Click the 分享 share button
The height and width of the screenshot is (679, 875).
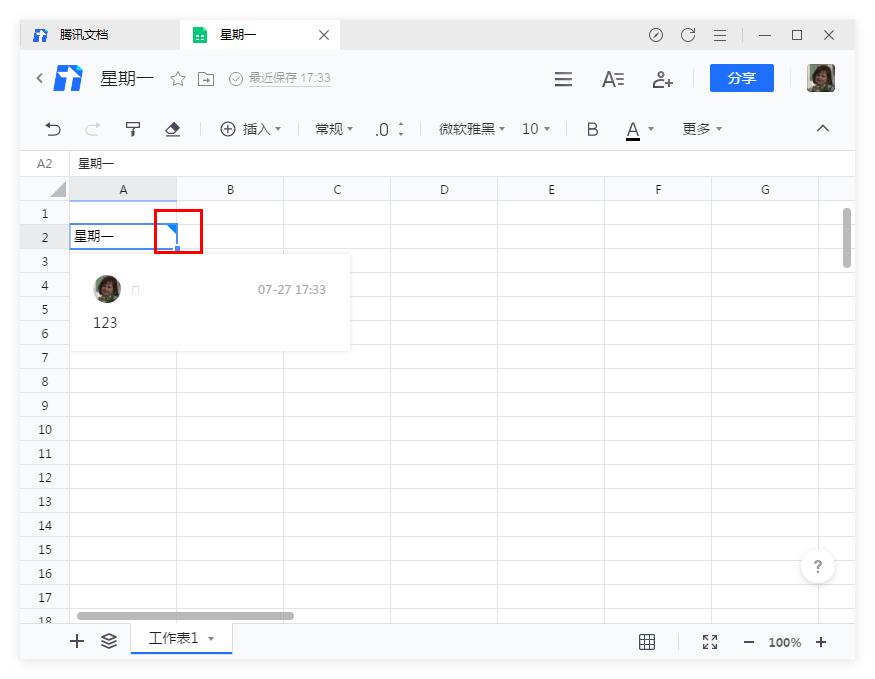click(x=741, y=78)
